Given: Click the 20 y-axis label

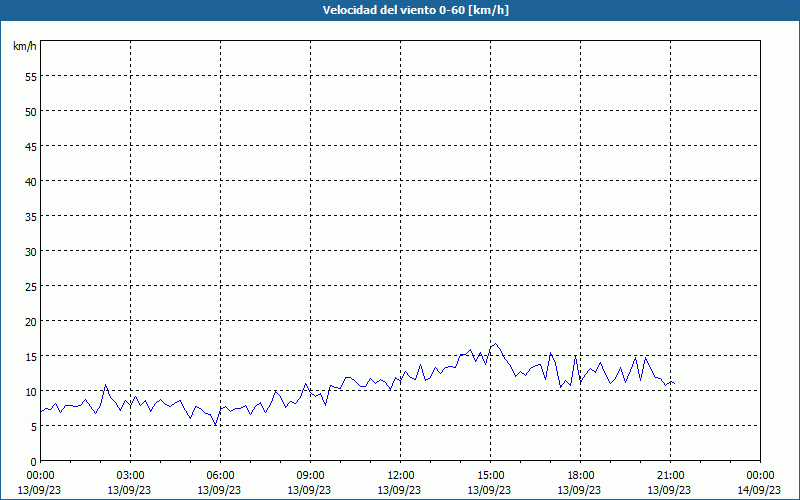Looking at the screenshot, I should pos(31,322).
